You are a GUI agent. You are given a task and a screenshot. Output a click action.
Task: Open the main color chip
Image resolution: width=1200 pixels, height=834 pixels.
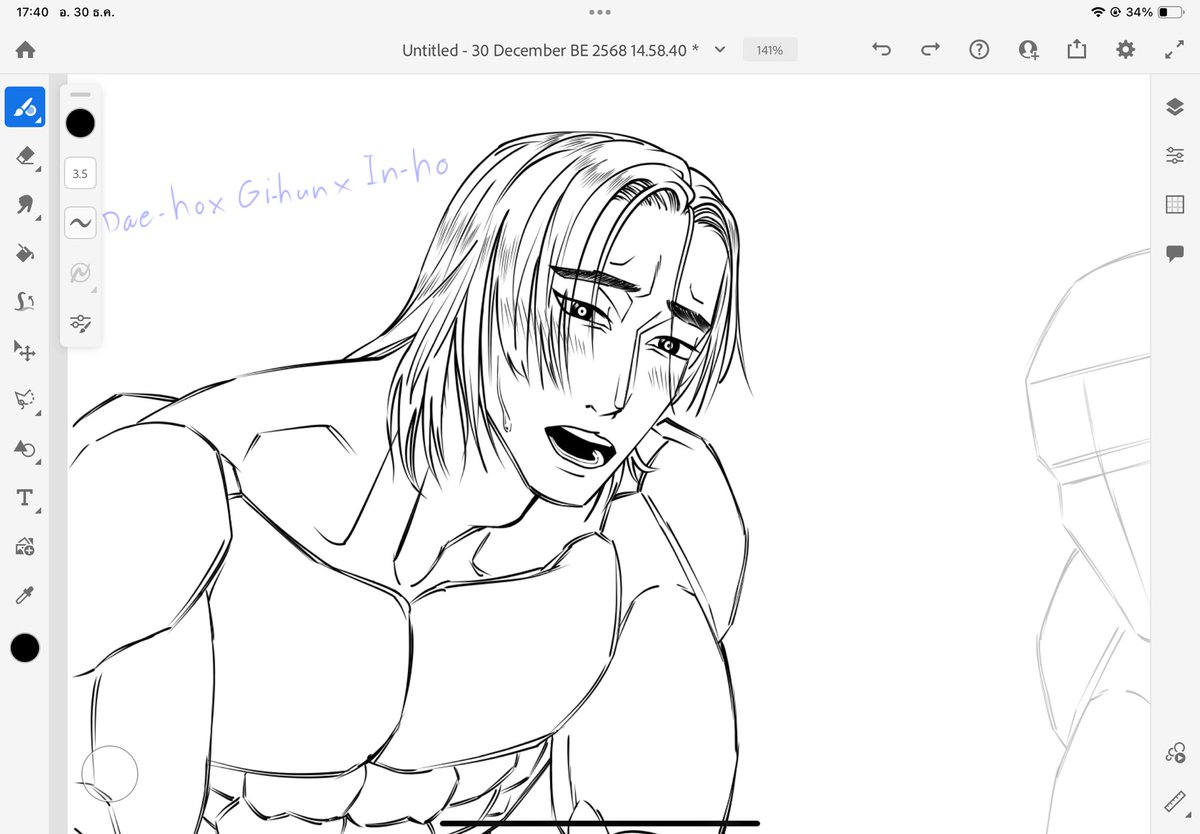point(25,648)
